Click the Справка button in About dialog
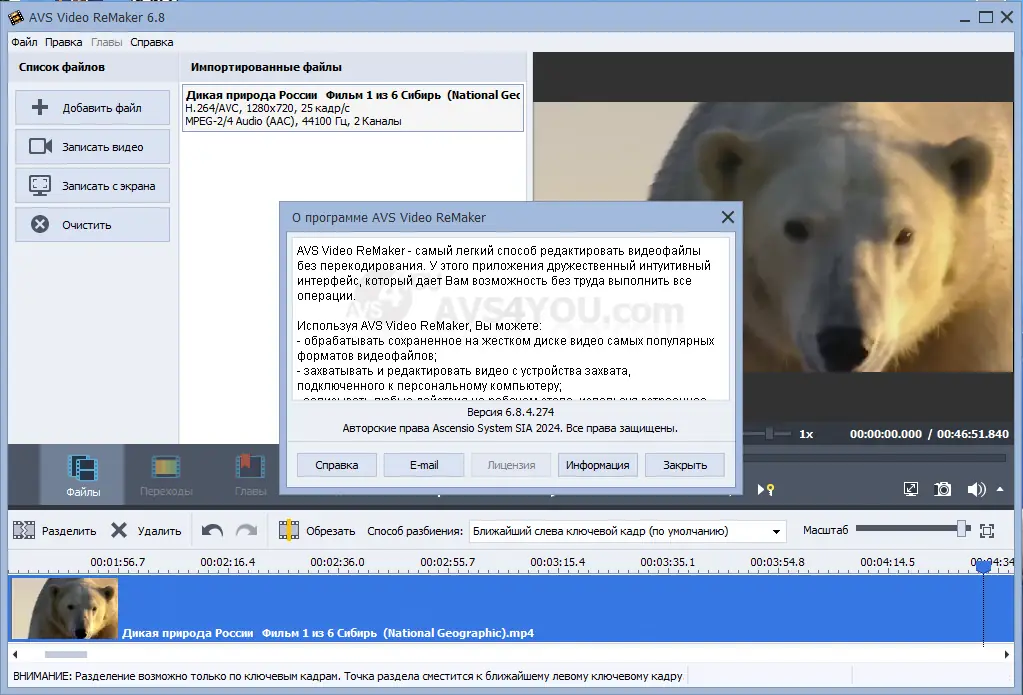The width and height of the screenshot is (1023, 695). (x=337, y=465)
